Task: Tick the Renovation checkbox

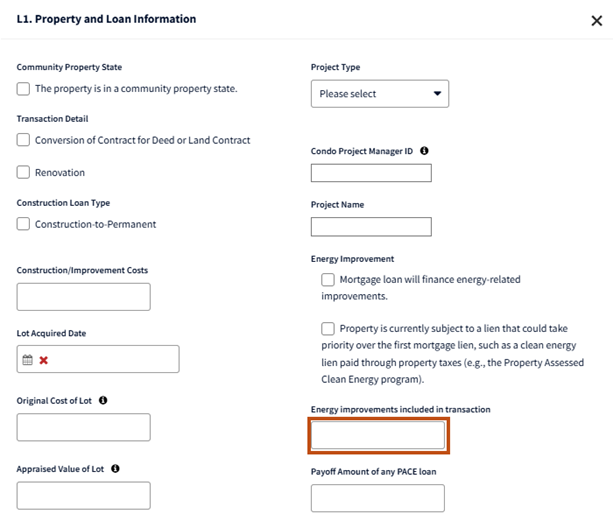Action: pyautogui.click(x=24, y=172)
